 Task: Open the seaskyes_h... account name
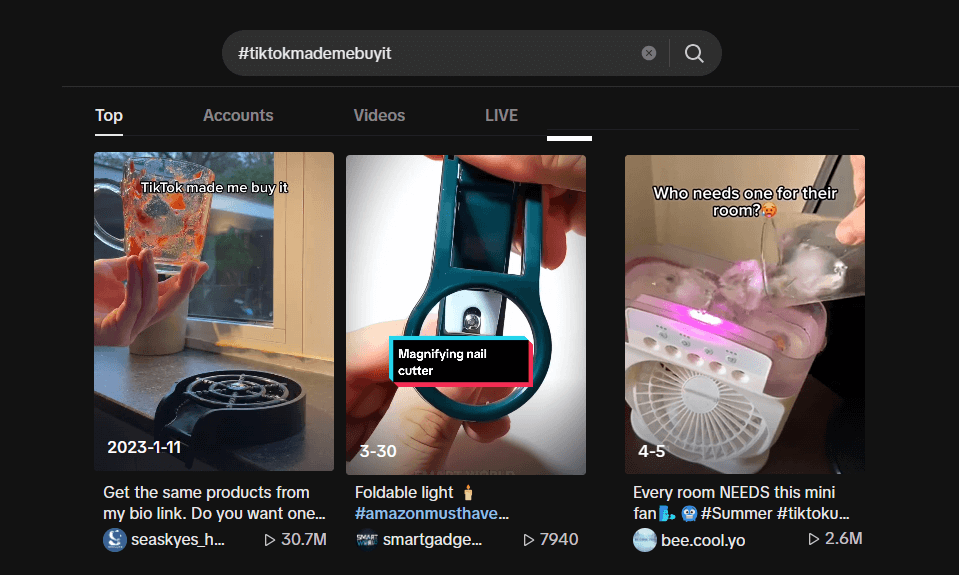[x=177, y=540]
